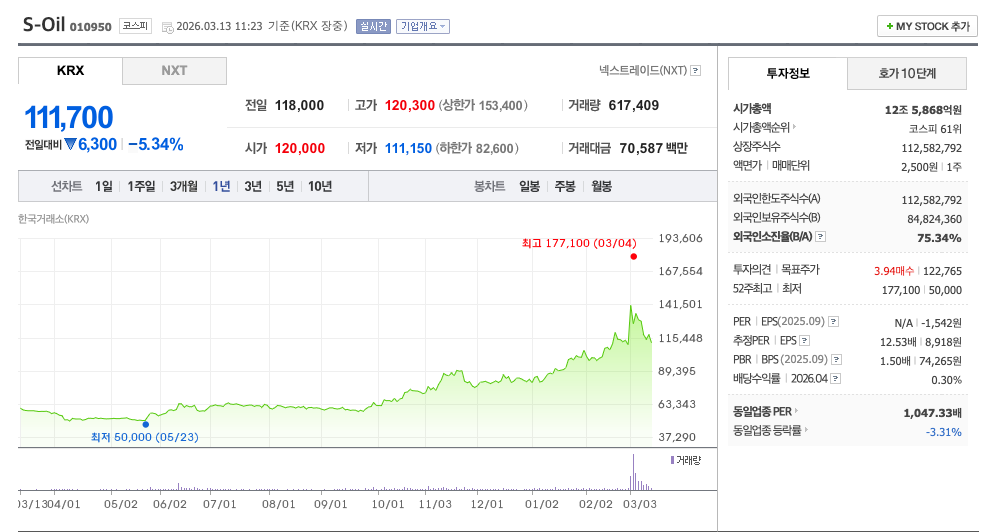Switch to the KRX tab
Image resolution: width=1008 pixels, height=532 pixels.
pyautogui.click(x=70, y=71)
